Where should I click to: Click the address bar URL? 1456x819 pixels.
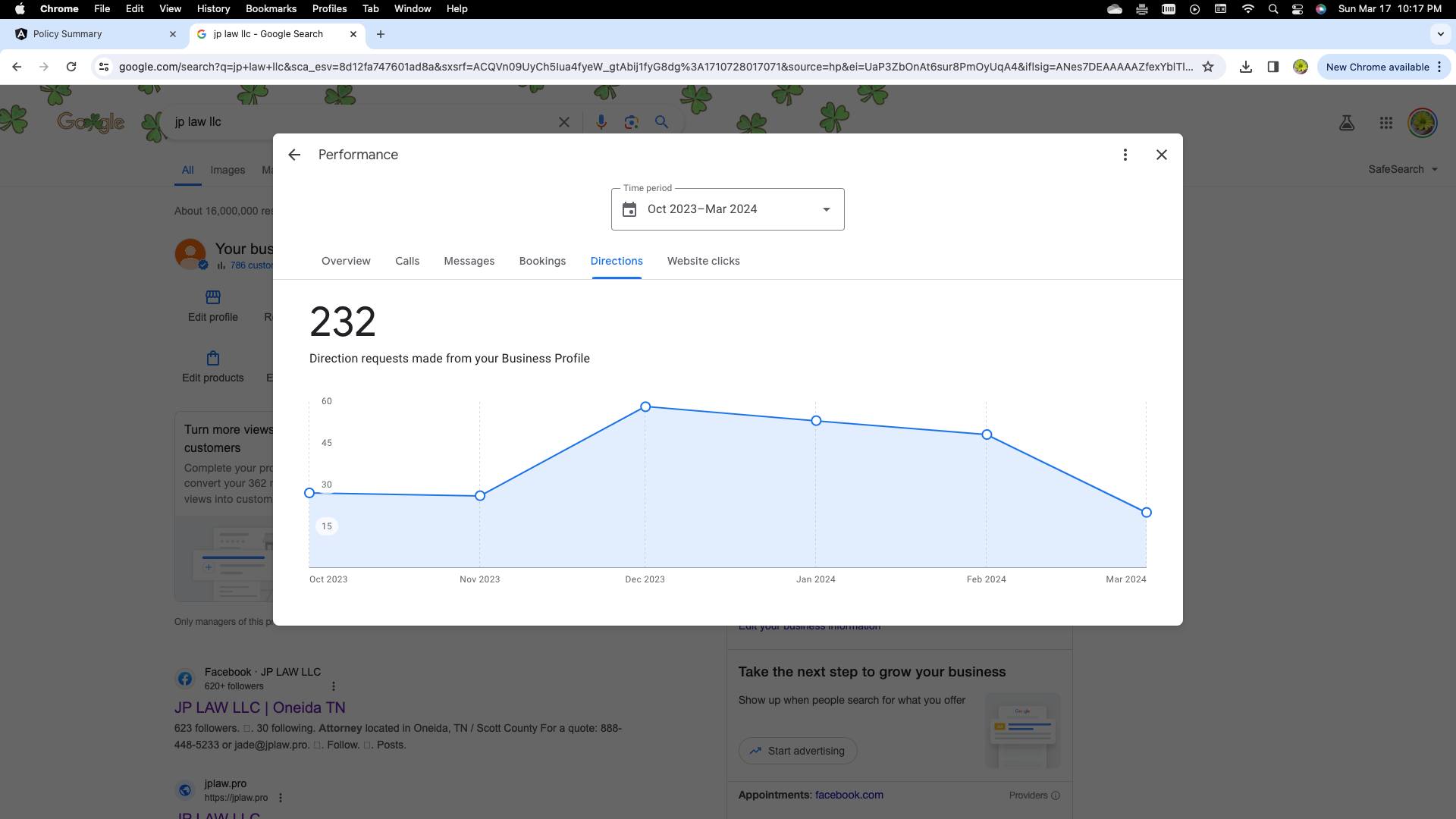tap(656, 67)
